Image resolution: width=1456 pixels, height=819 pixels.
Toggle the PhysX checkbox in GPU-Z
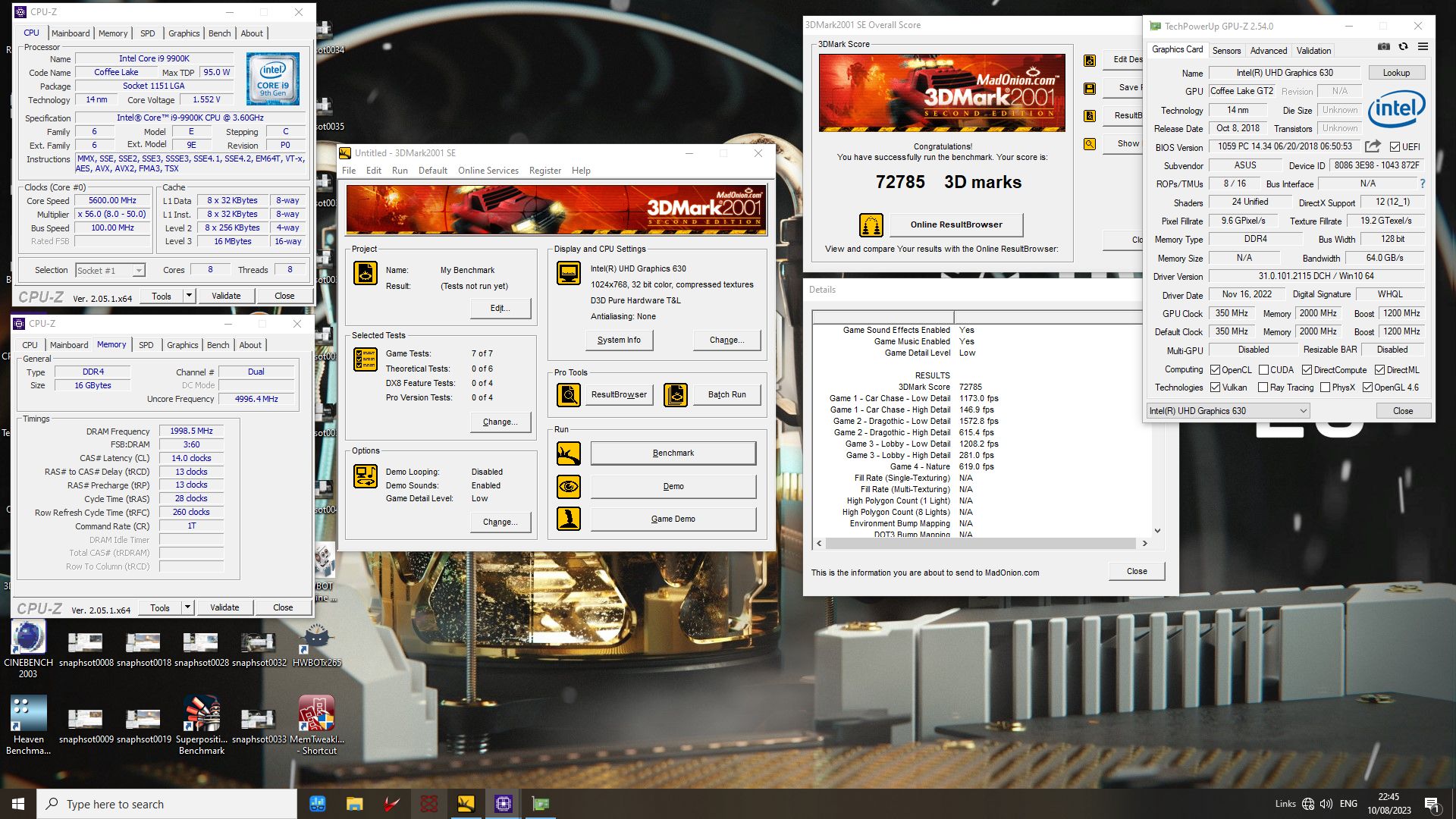[1325, 388]
